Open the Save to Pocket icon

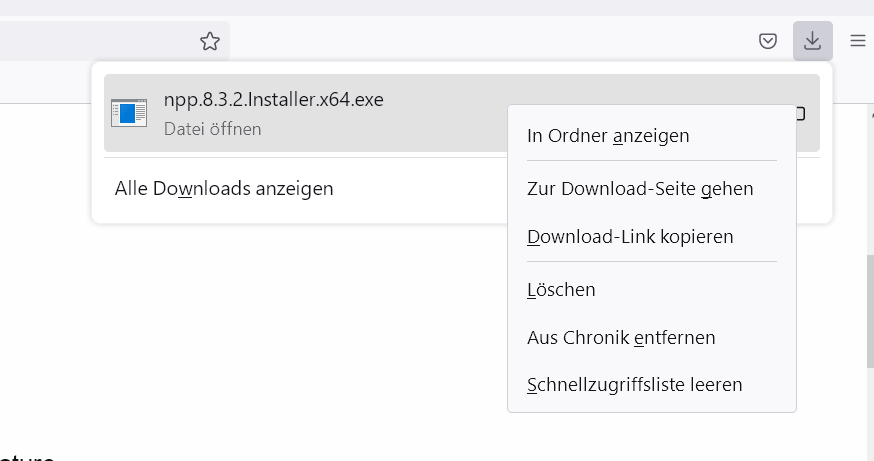[x=768, y=41]
